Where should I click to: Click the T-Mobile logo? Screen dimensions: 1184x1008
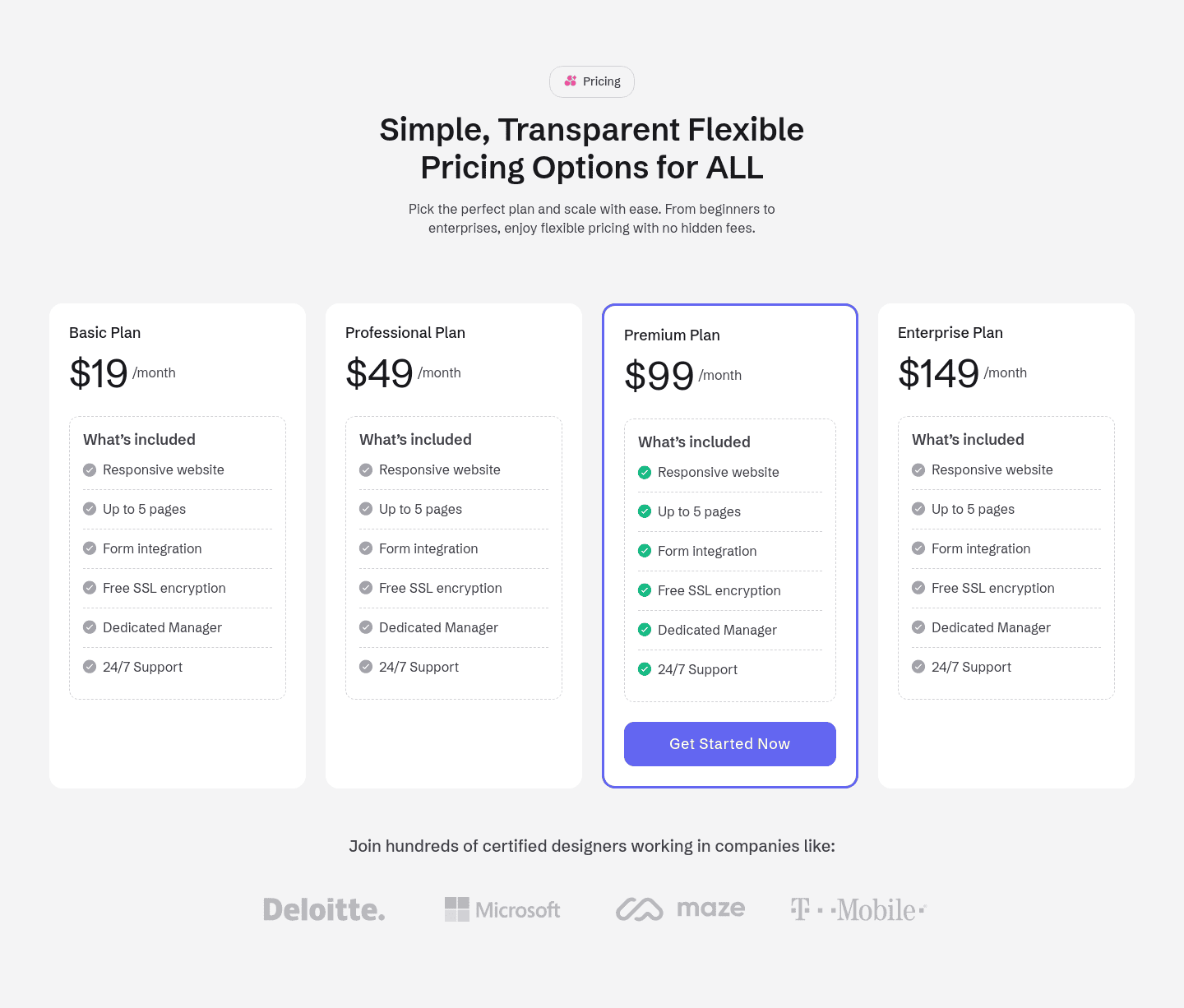click(858, 909)
